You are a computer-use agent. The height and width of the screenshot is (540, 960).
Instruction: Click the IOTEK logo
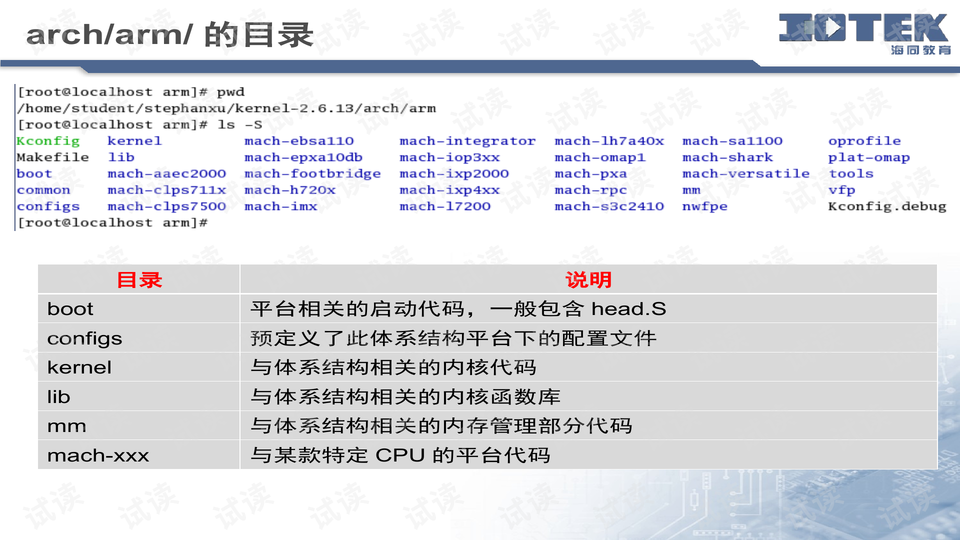864,34
